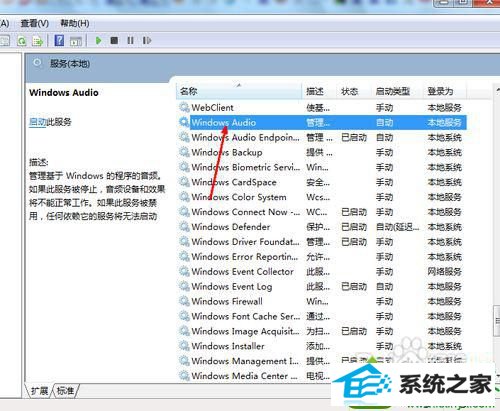Click the Restart Service toolbar icon
The height and width of the screenshot is (411, 500).
click(x=147, y=41)
